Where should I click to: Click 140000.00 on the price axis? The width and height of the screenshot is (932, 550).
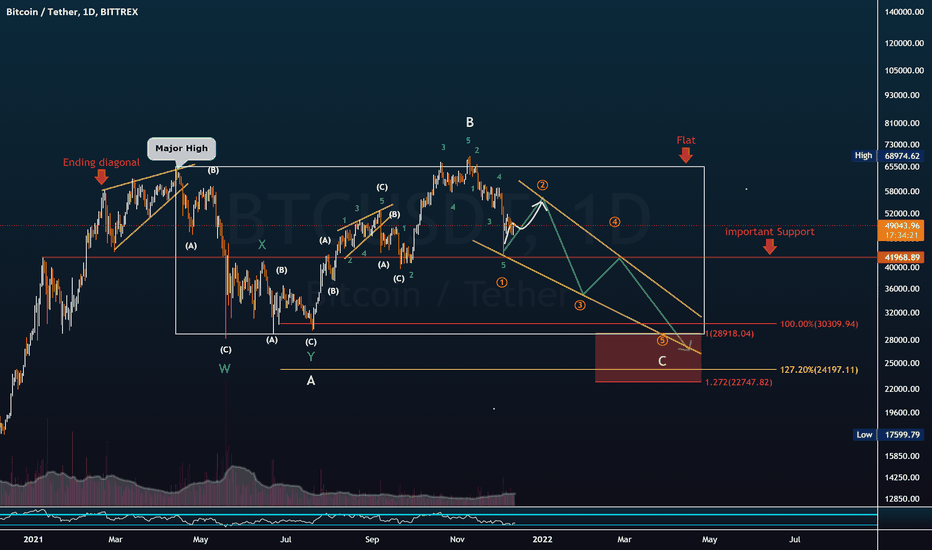click(904, 12)
